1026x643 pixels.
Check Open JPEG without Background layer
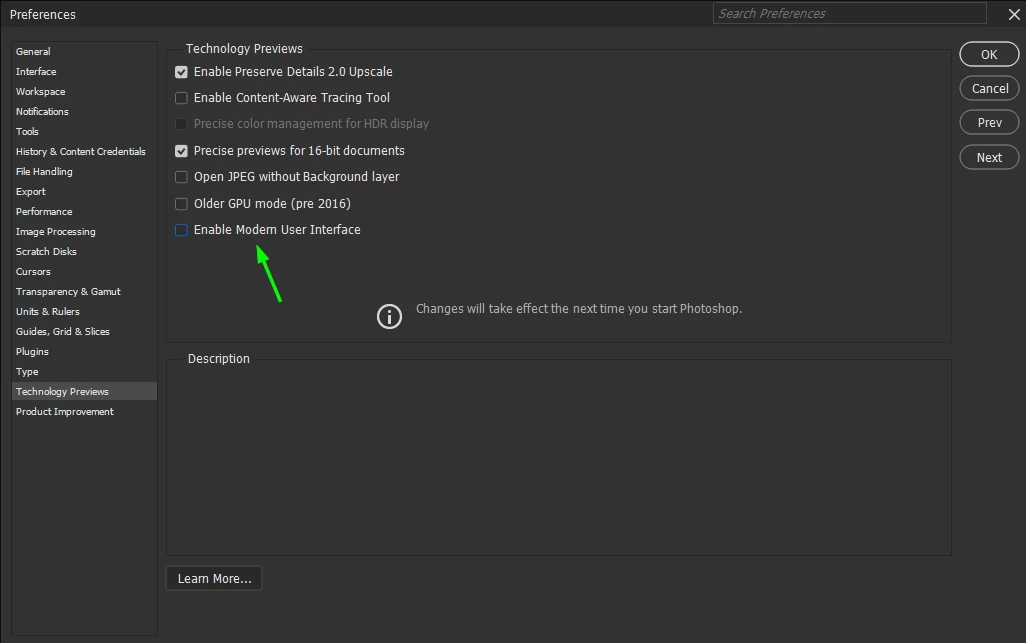pos(181,177)
